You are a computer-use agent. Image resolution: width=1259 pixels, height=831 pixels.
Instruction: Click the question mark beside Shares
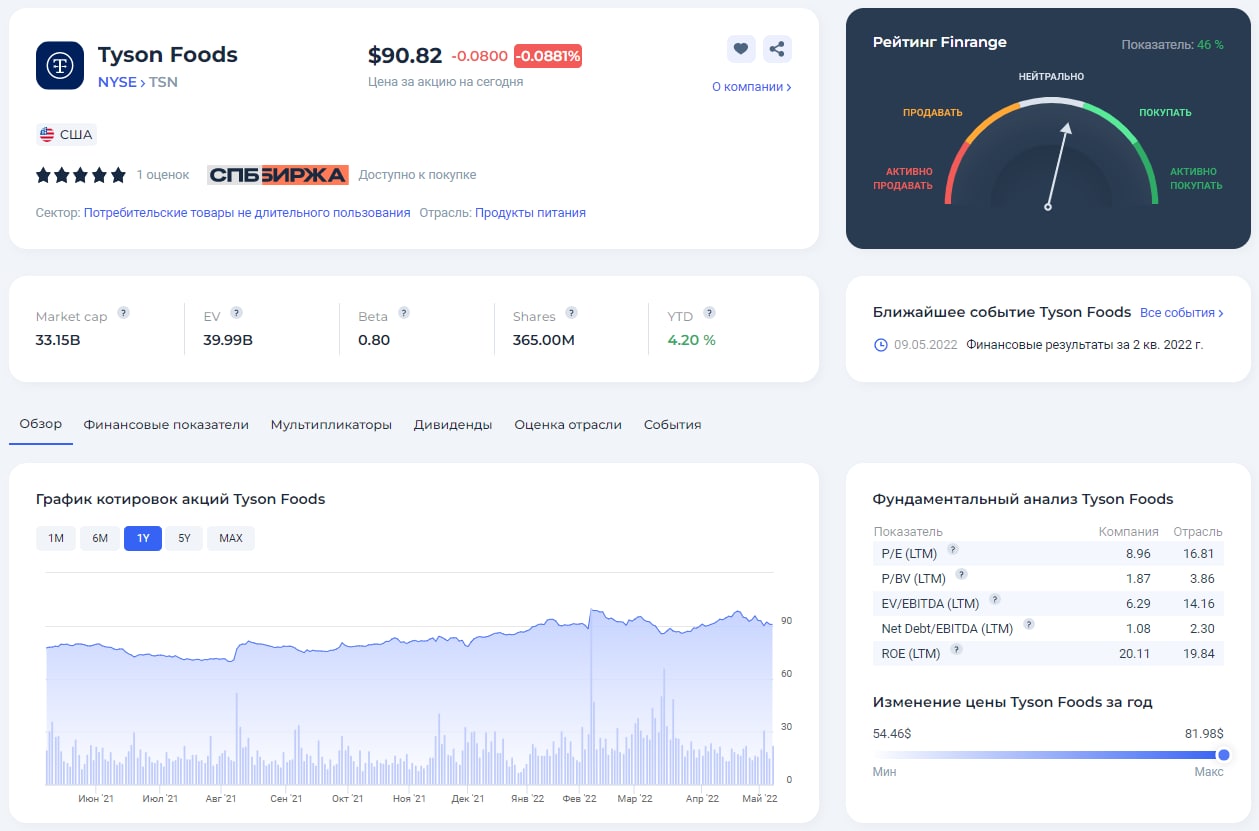point(571,312)
